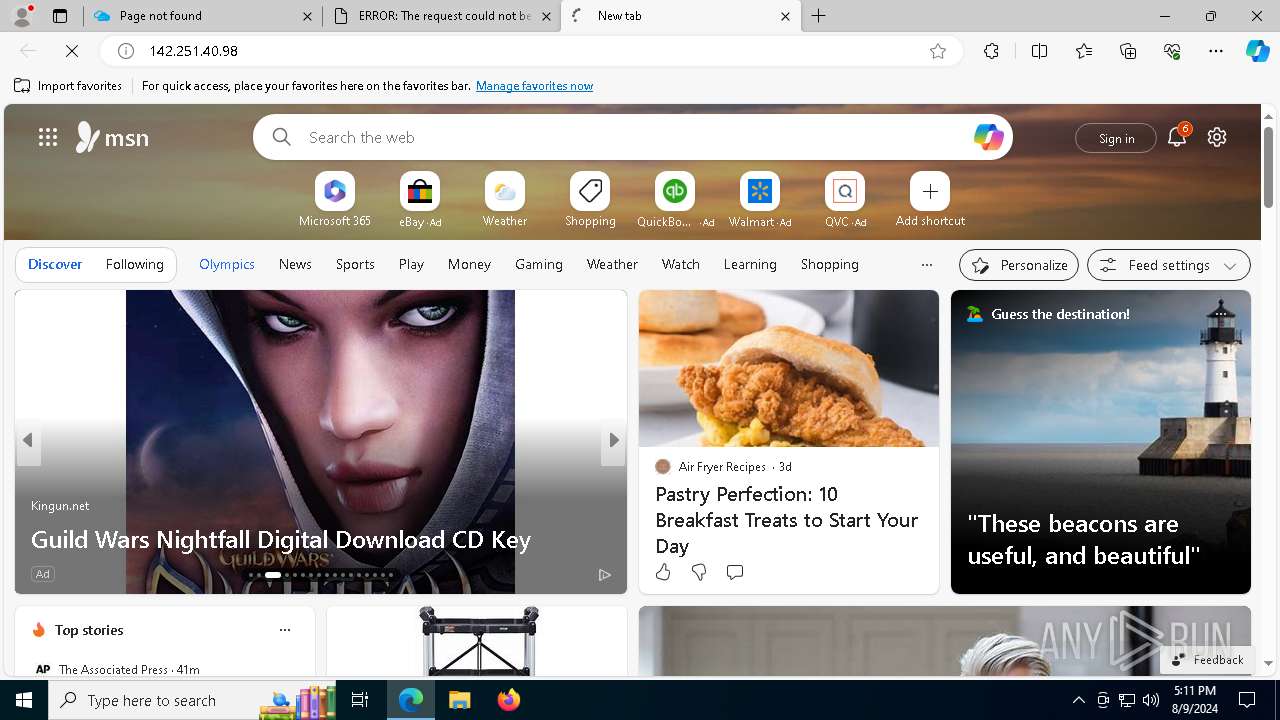Open Copilot icon in search box

(988, 137)
